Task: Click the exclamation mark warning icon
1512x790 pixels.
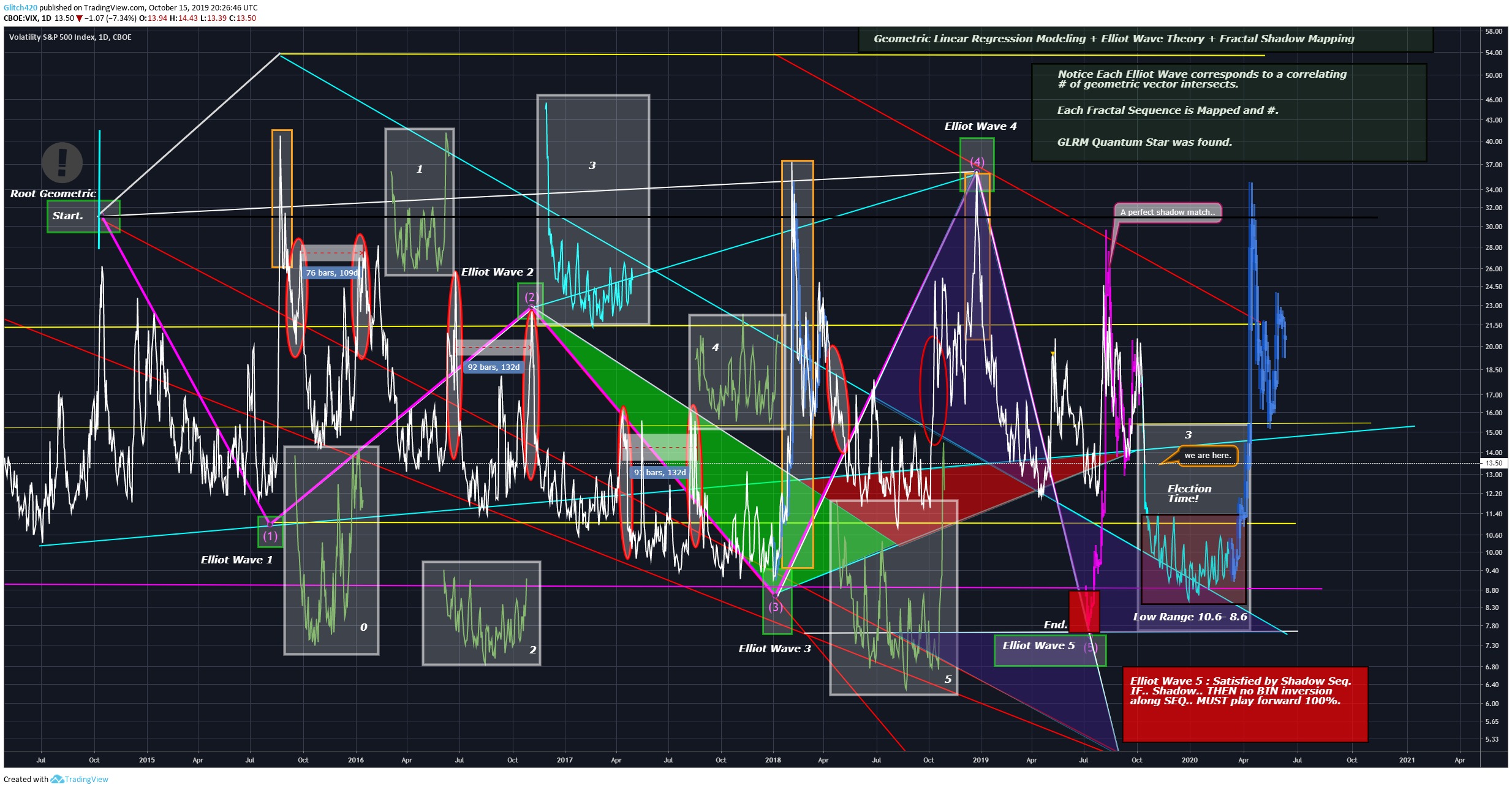Action: coord(62,162)
